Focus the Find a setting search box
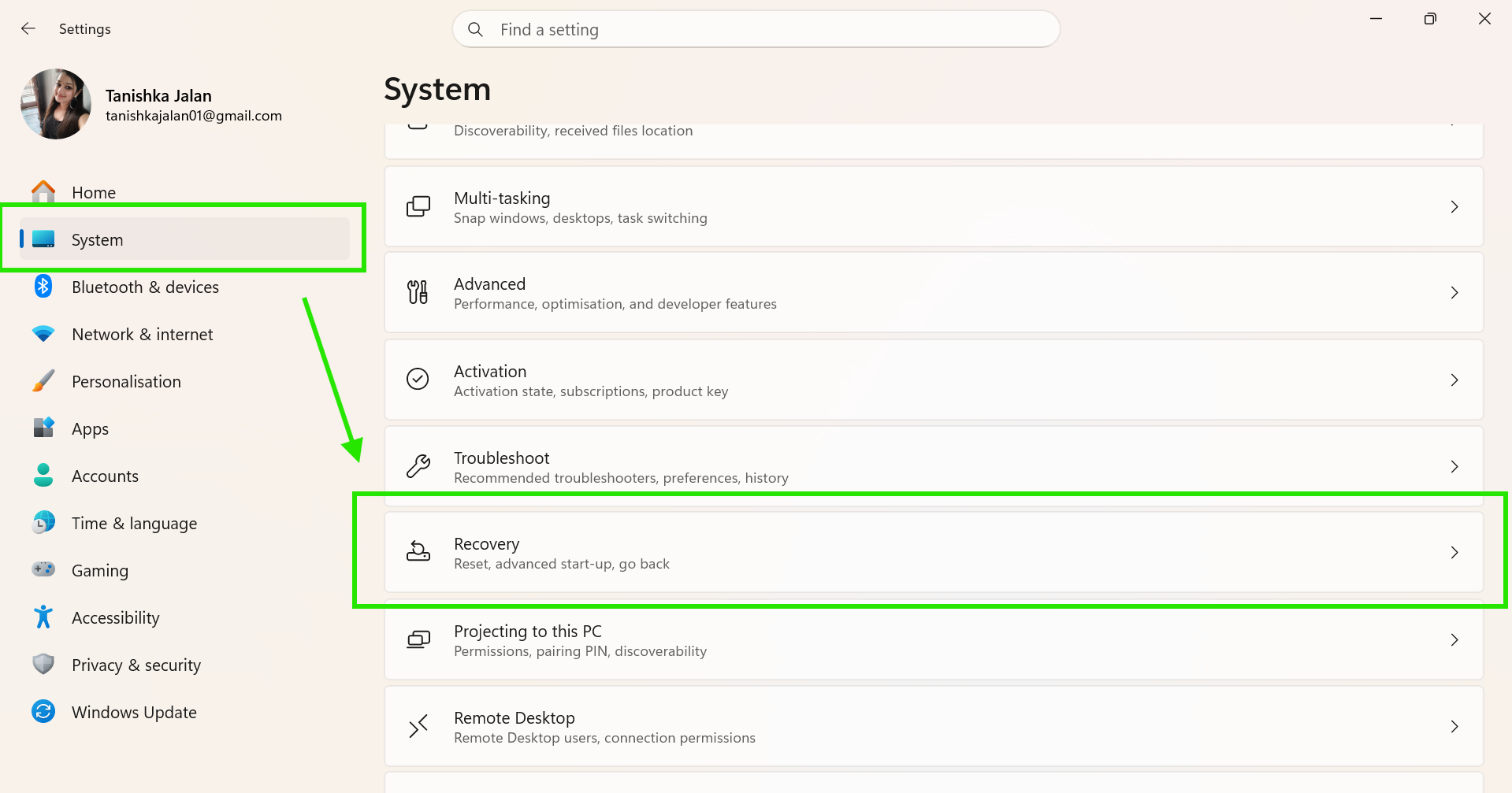Viewport: 1512px width, 793px height. [x=756, y=29]
